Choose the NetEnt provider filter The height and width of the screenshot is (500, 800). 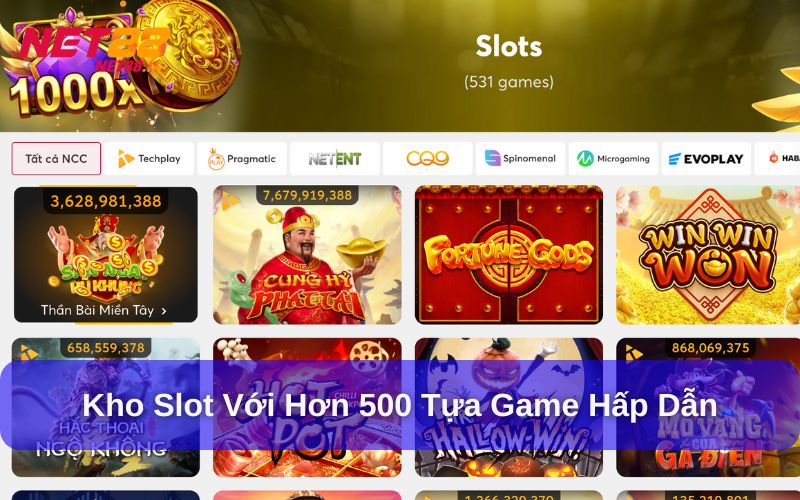click(335, 159)
